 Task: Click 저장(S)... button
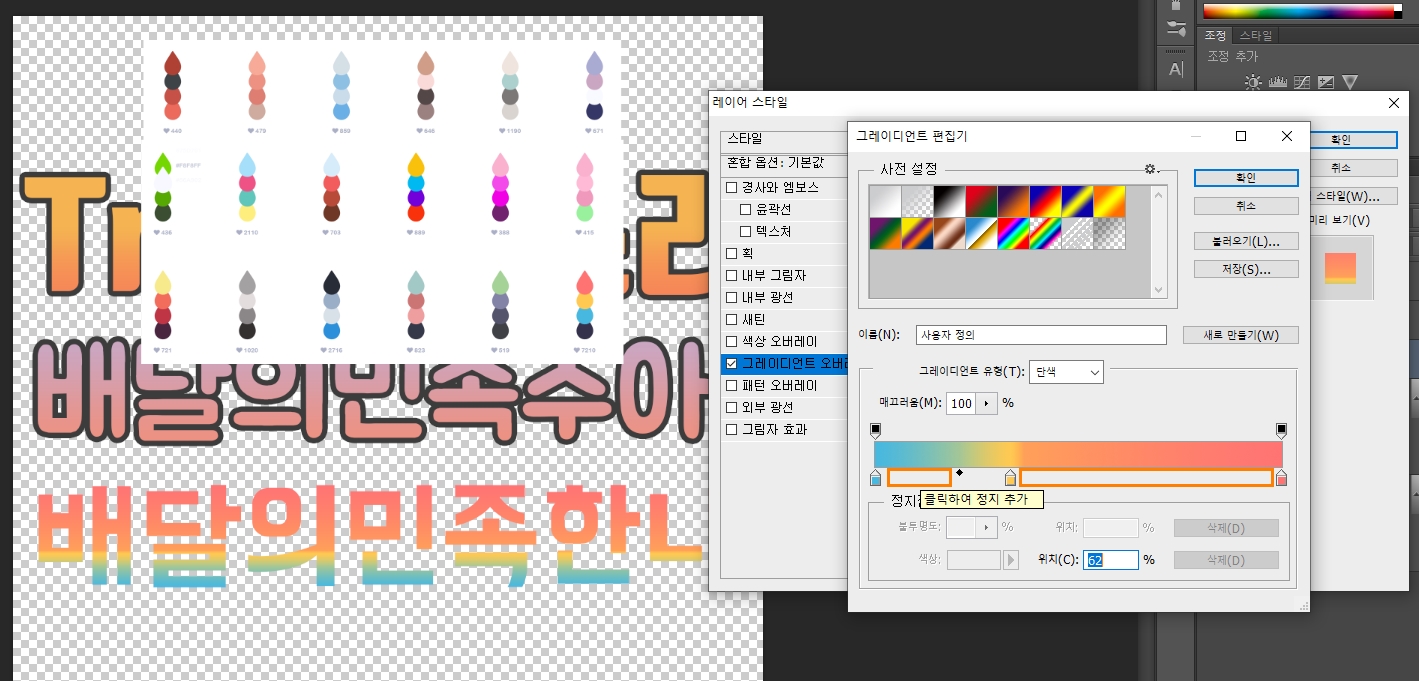[1246, 269]
